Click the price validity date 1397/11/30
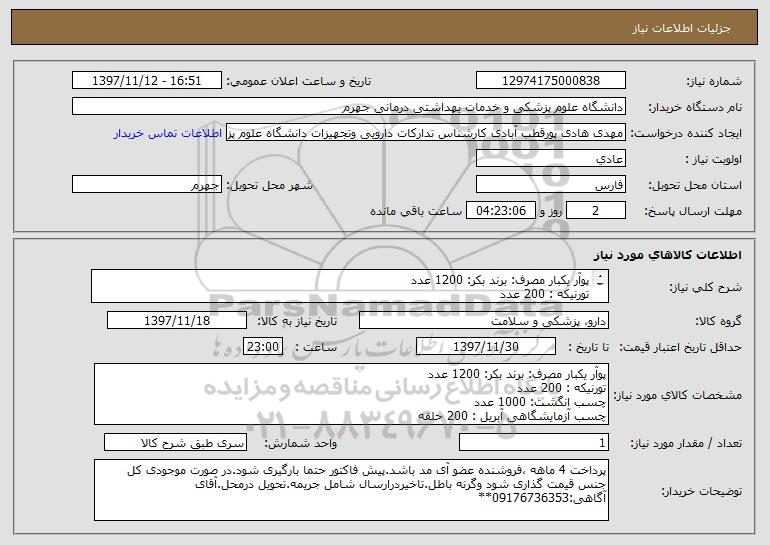Image resolution: width=770 pixels, height=545 pixels. click(x=486, y=346)
